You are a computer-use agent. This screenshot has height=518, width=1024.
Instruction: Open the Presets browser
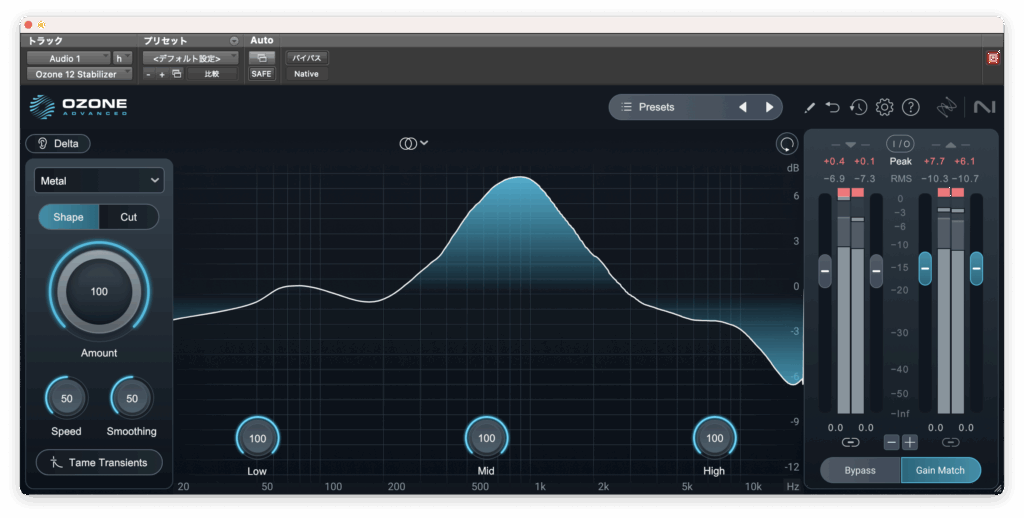pos(667,107)
